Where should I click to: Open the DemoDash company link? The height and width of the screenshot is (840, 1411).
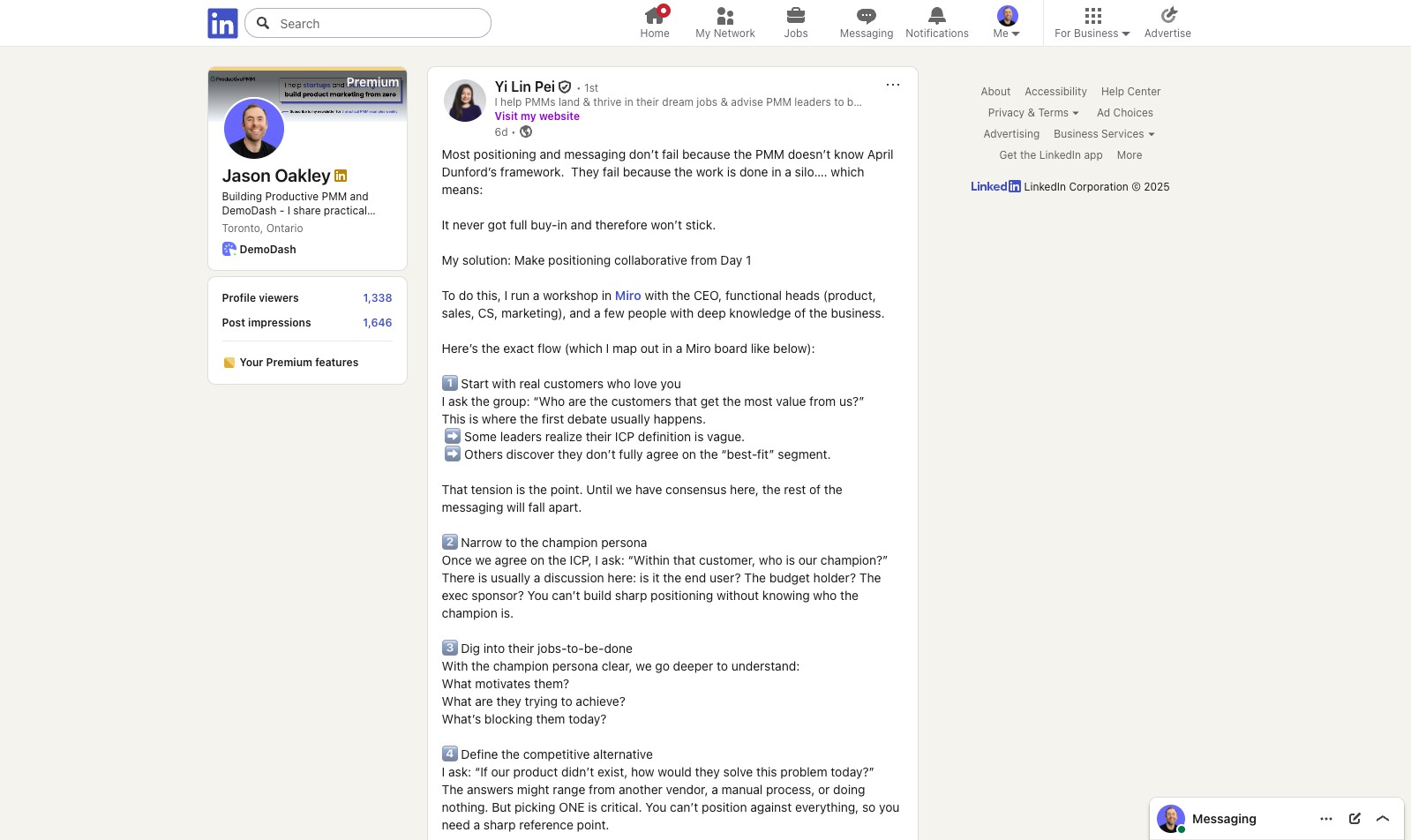(259, 250)
